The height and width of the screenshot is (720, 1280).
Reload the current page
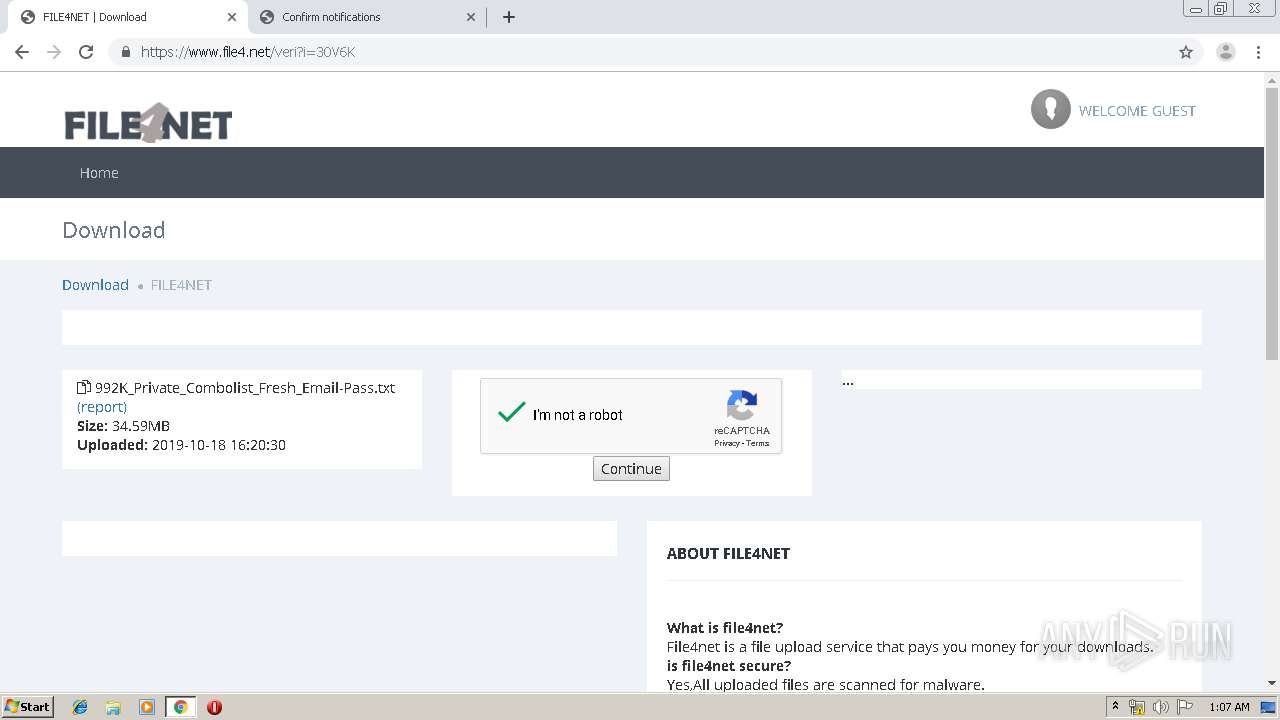tap(86, 52)
